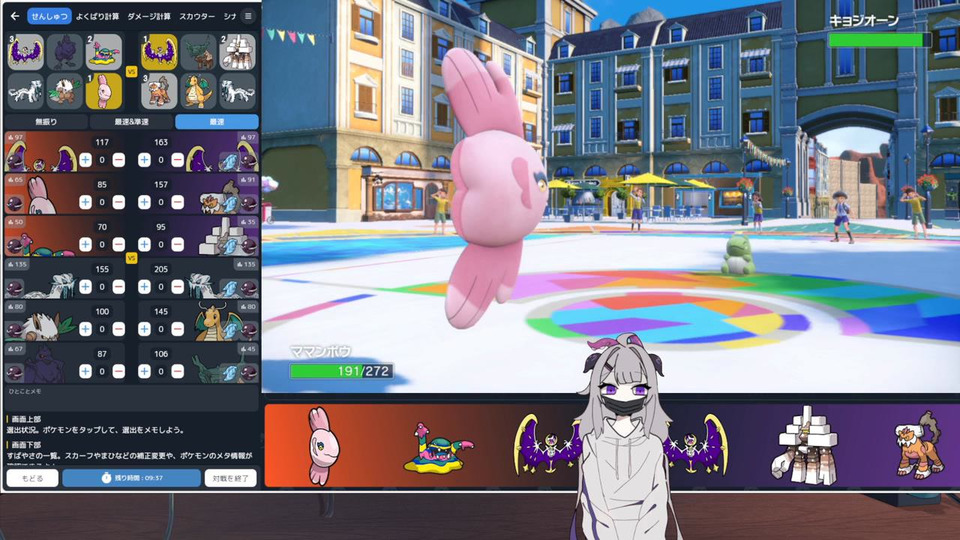Viewport: 960px width, 540px height.
Task: Open よくばり計算 tab
Action: [x=97, y=17]
